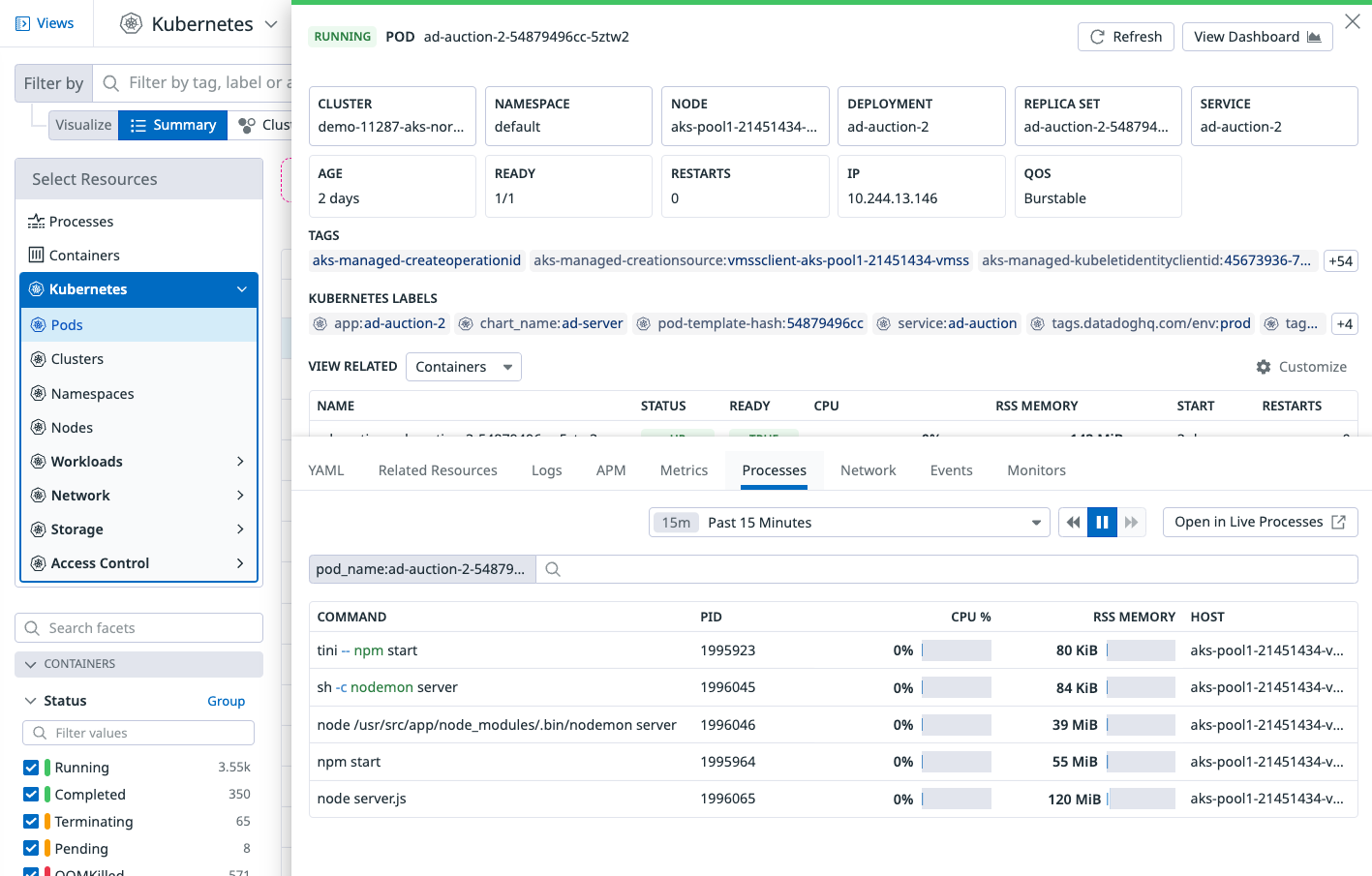
Task: Uncheck the Running status filter
Action: pos(31,768)
